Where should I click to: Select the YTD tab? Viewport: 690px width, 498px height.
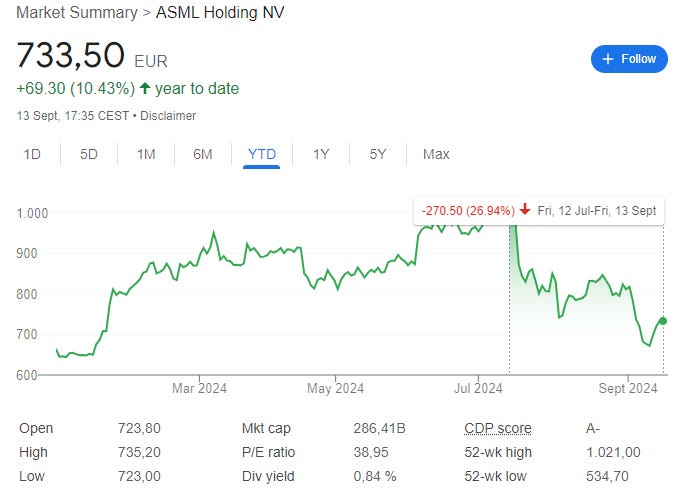tap(262, 154)
